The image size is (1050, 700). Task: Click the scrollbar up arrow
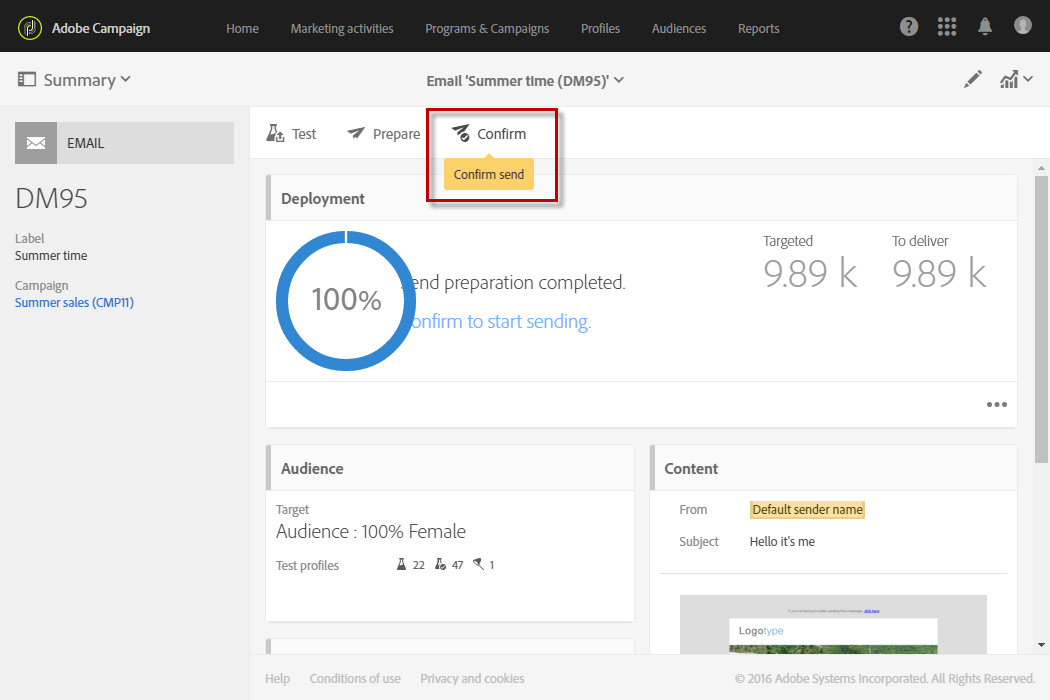(x=1041, y=168)
